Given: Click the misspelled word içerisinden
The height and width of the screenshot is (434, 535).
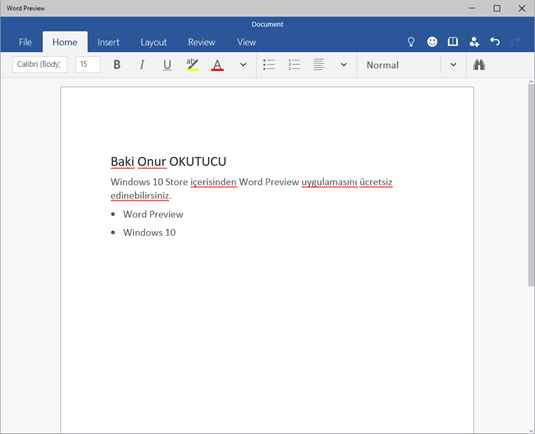Looking at the screenshot, I should pyautogui.click(x=213, y=183).
